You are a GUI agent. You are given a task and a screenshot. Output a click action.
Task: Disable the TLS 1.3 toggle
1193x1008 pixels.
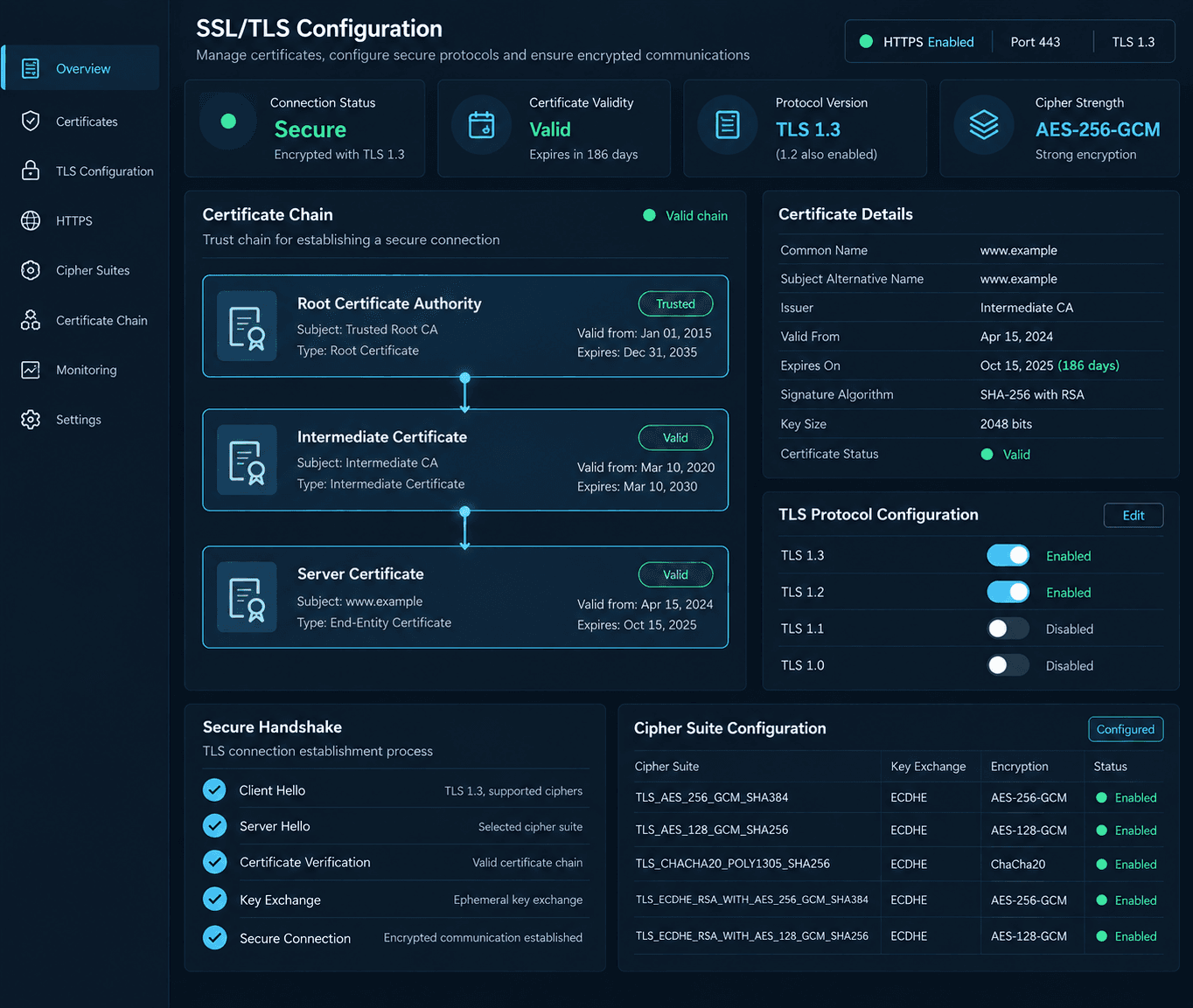click(1008, 555)
